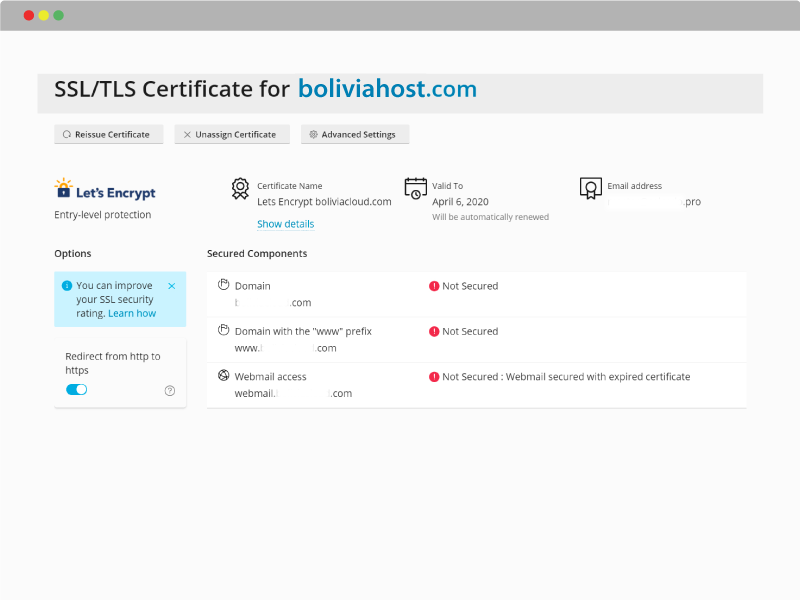Click the help question mark icon
This screenshot has width=800, height=600.
coord(170,391)
